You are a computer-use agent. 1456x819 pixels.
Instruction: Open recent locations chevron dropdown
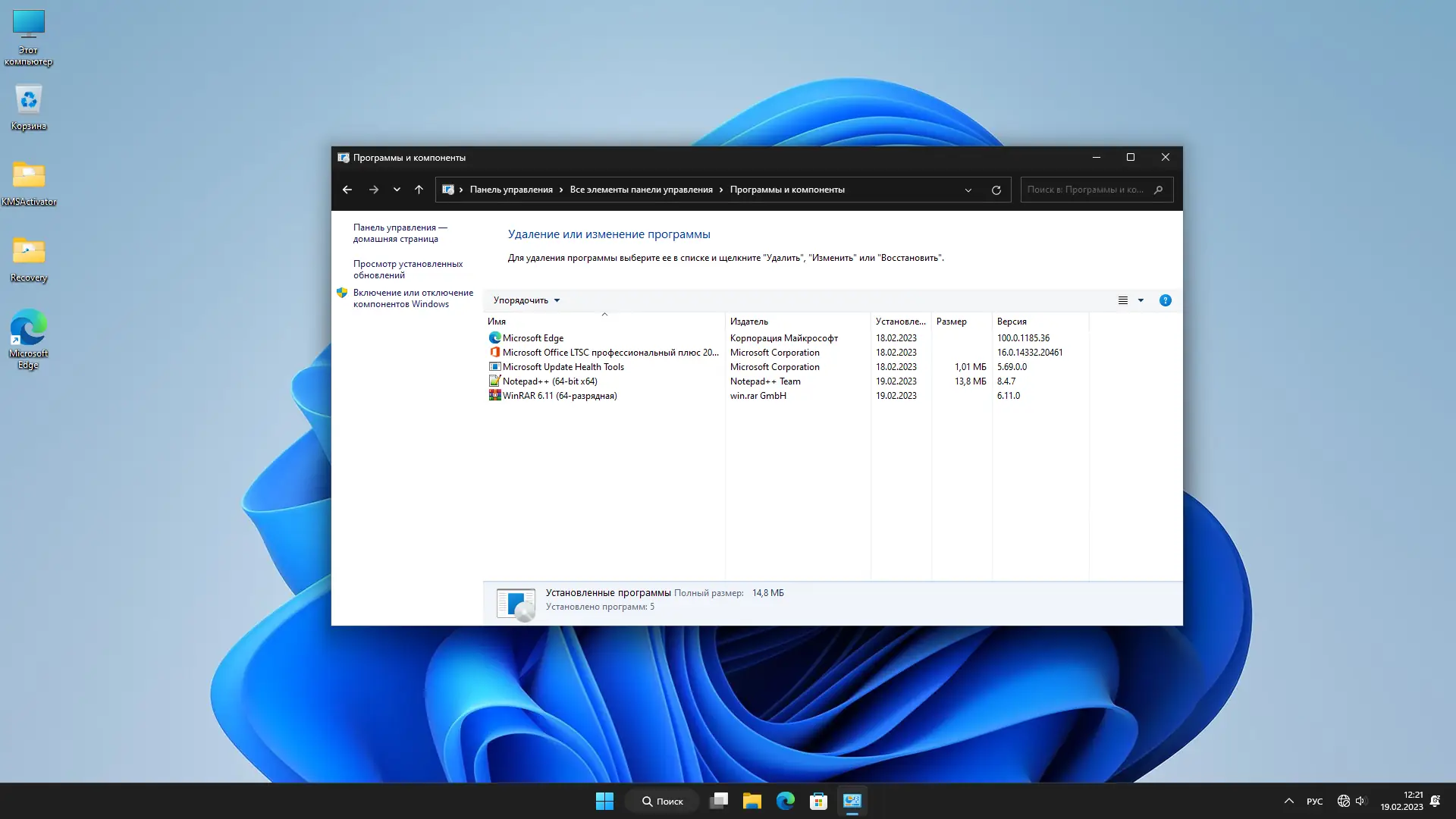point(397,190)
